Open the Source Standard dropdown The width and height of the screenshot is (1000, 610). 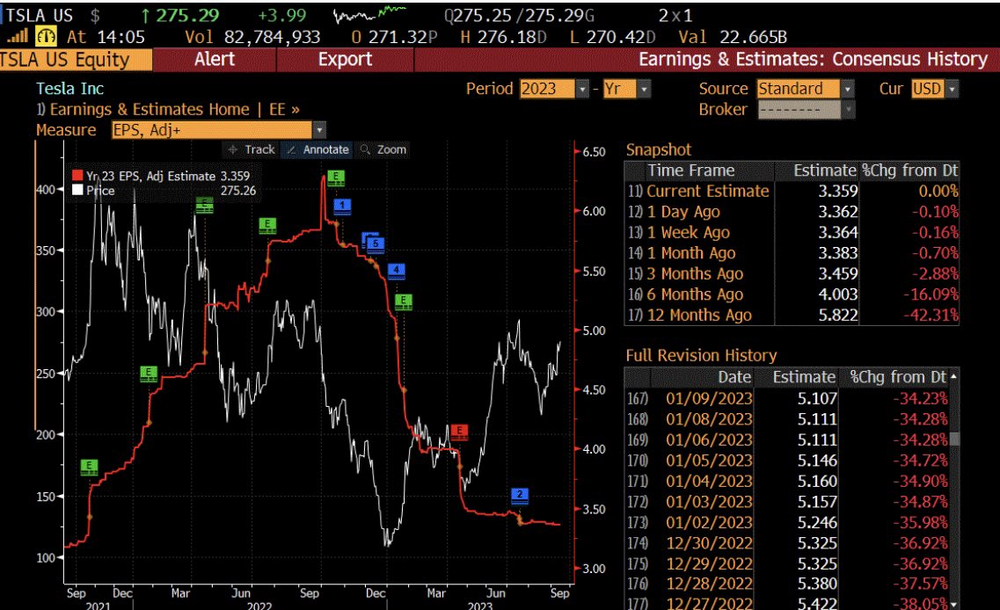(848, 89)
